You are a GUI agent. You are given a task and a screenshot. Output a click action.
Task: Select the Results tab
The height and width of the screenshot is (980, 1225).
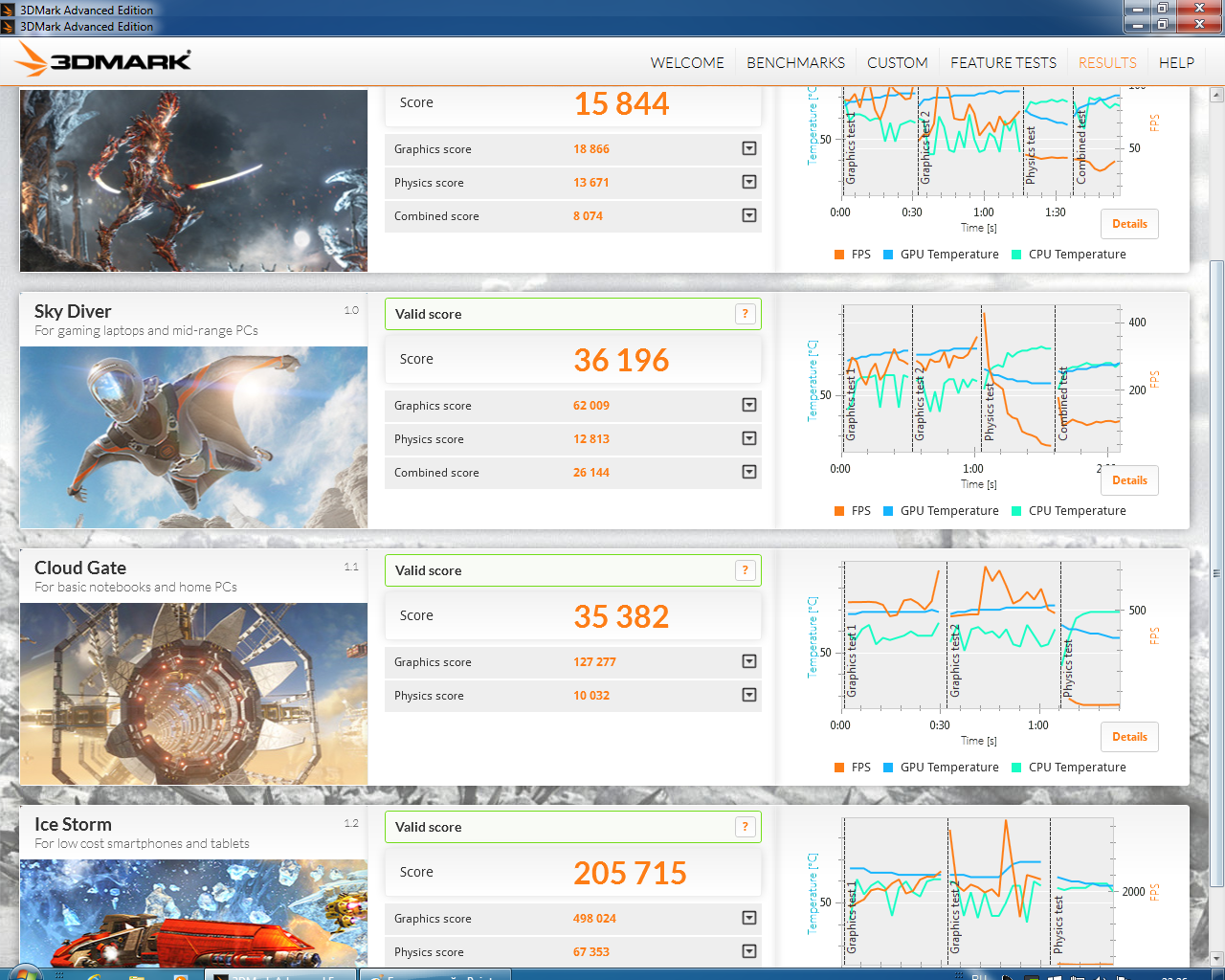click(1107, 63)
